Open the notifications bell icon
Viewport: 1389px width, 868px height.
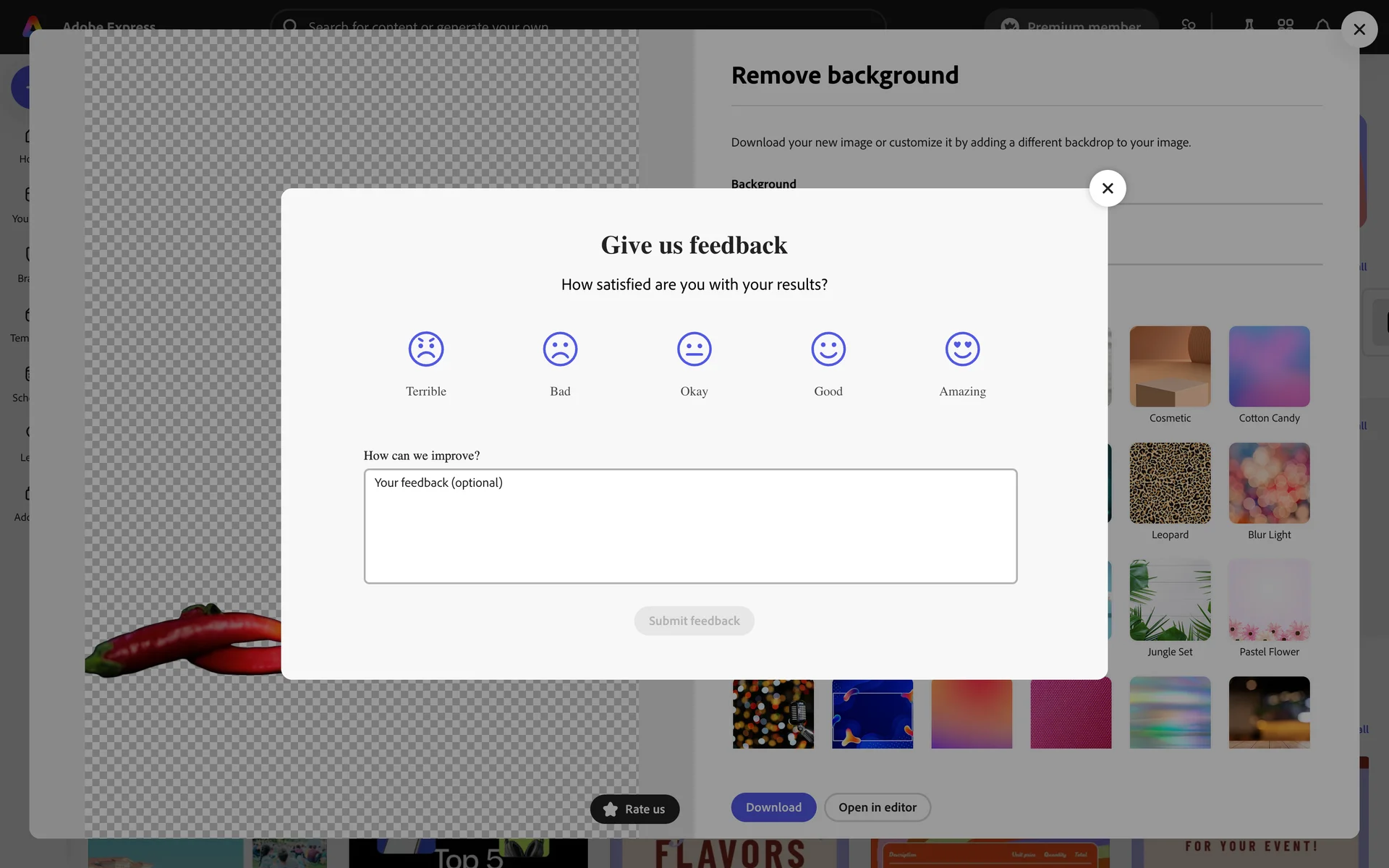pos(1322,25)
